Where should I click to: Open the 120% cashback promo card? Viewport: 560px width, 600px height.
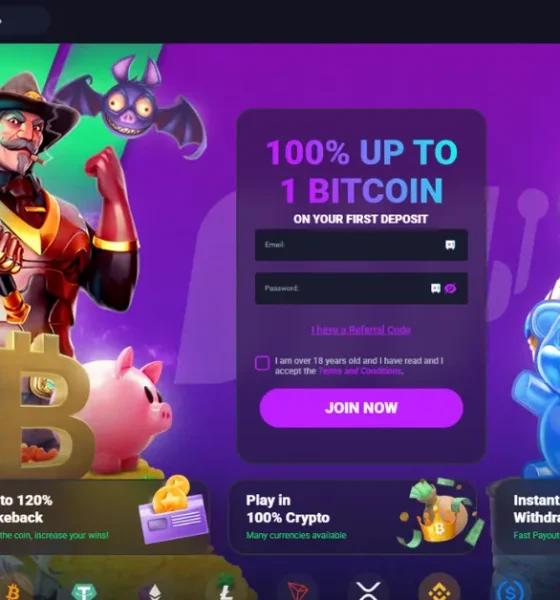click(104, 517)
